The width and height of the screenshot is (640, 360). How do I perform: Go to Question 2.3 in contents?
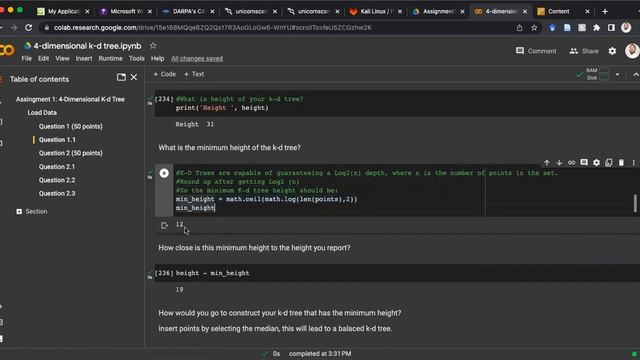(57, 193)
